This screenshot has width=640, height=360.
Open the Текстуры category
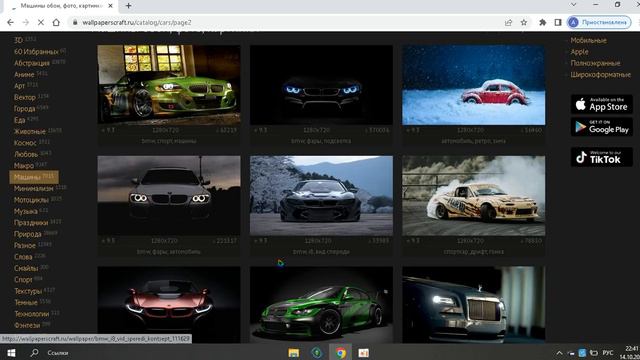point(28,291)
